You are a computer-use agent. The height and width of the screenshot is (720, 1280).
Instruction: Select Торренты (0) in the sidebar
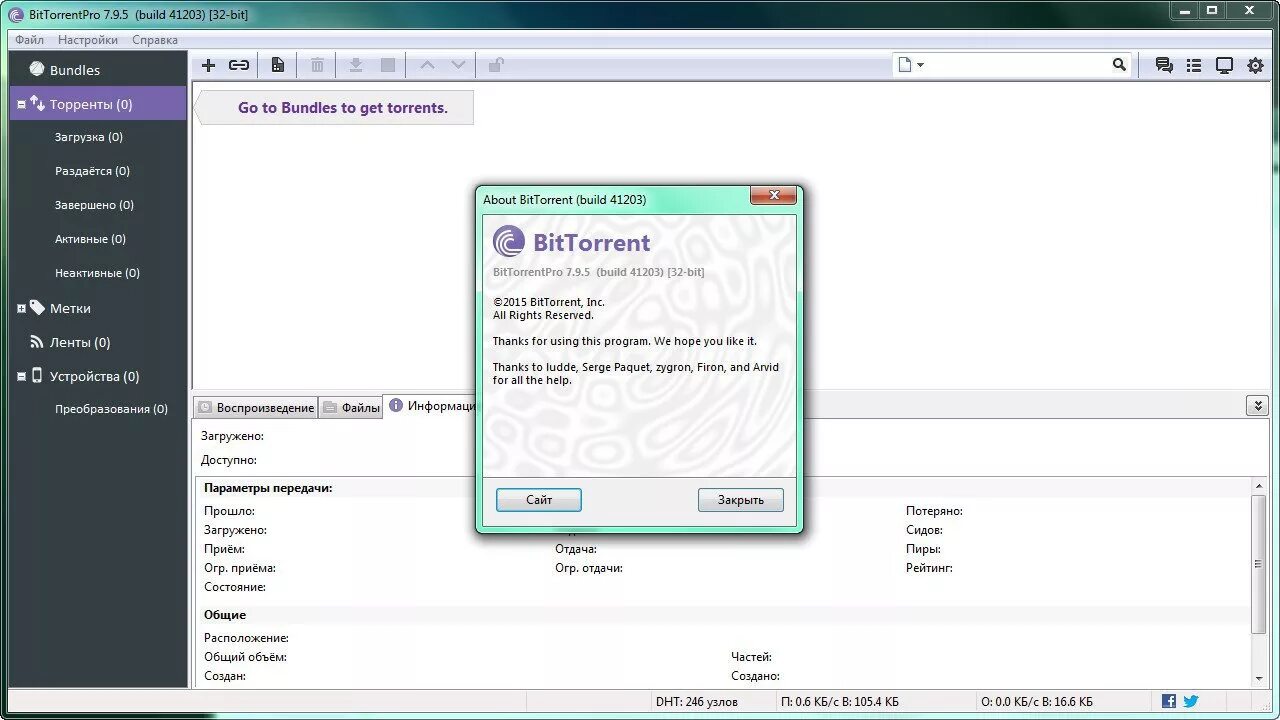[x=98, y=104]
